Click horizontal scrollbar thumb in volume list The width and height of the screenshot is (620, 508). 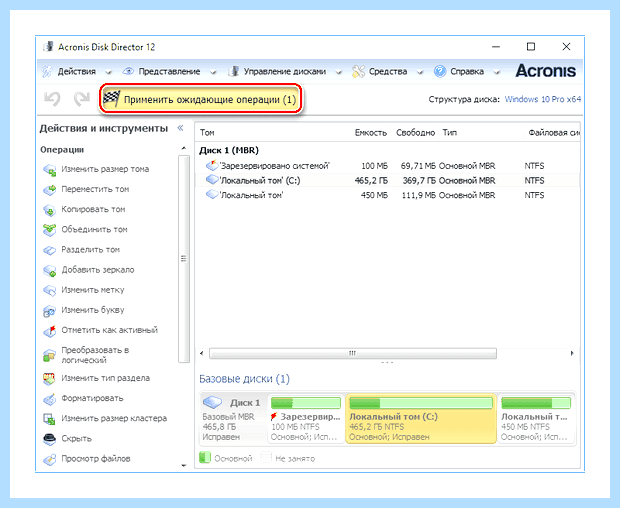point(352,353)
